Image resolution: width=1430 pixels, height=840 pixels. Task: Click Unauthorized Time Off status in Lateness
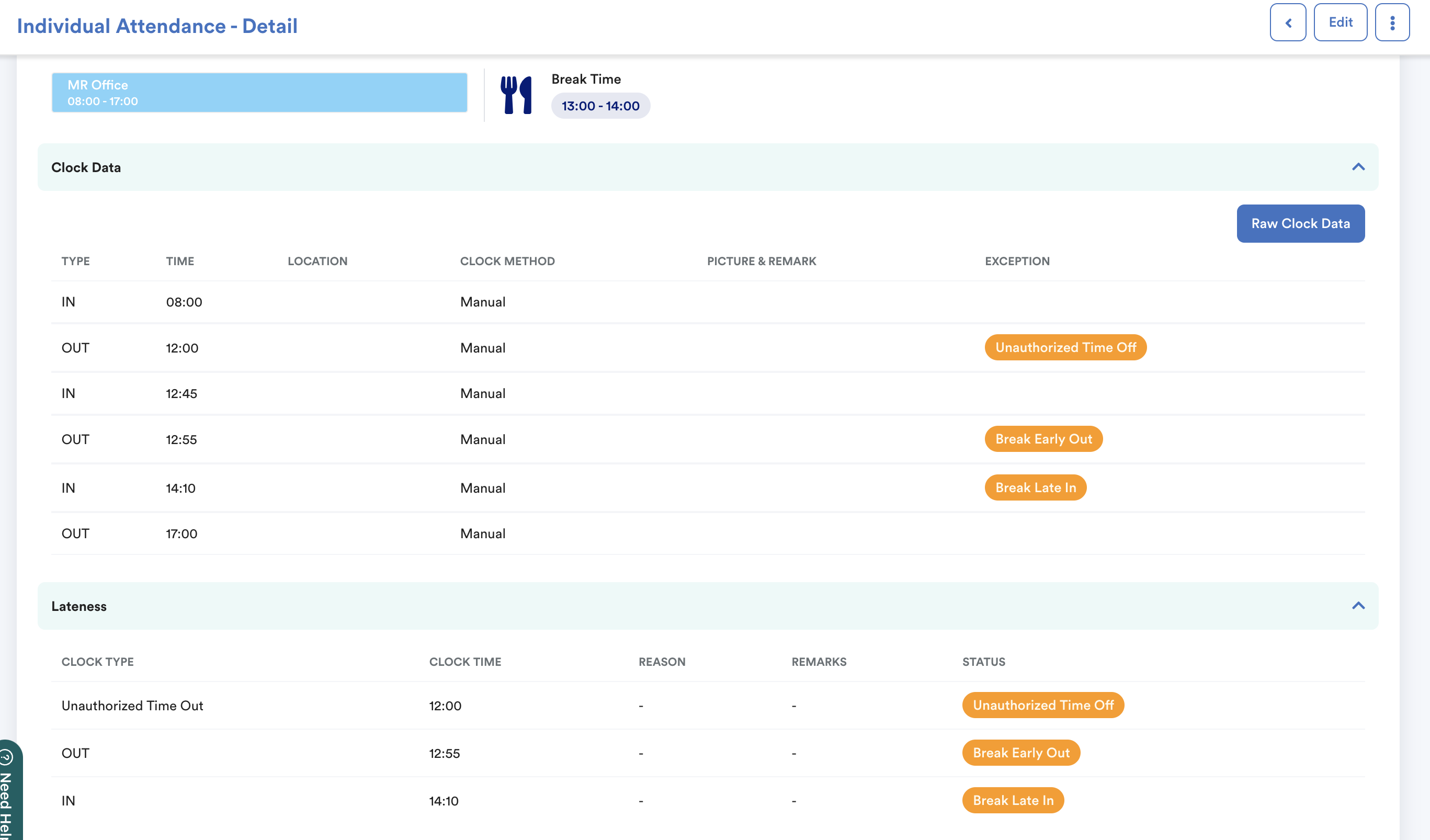(1042, 705)
